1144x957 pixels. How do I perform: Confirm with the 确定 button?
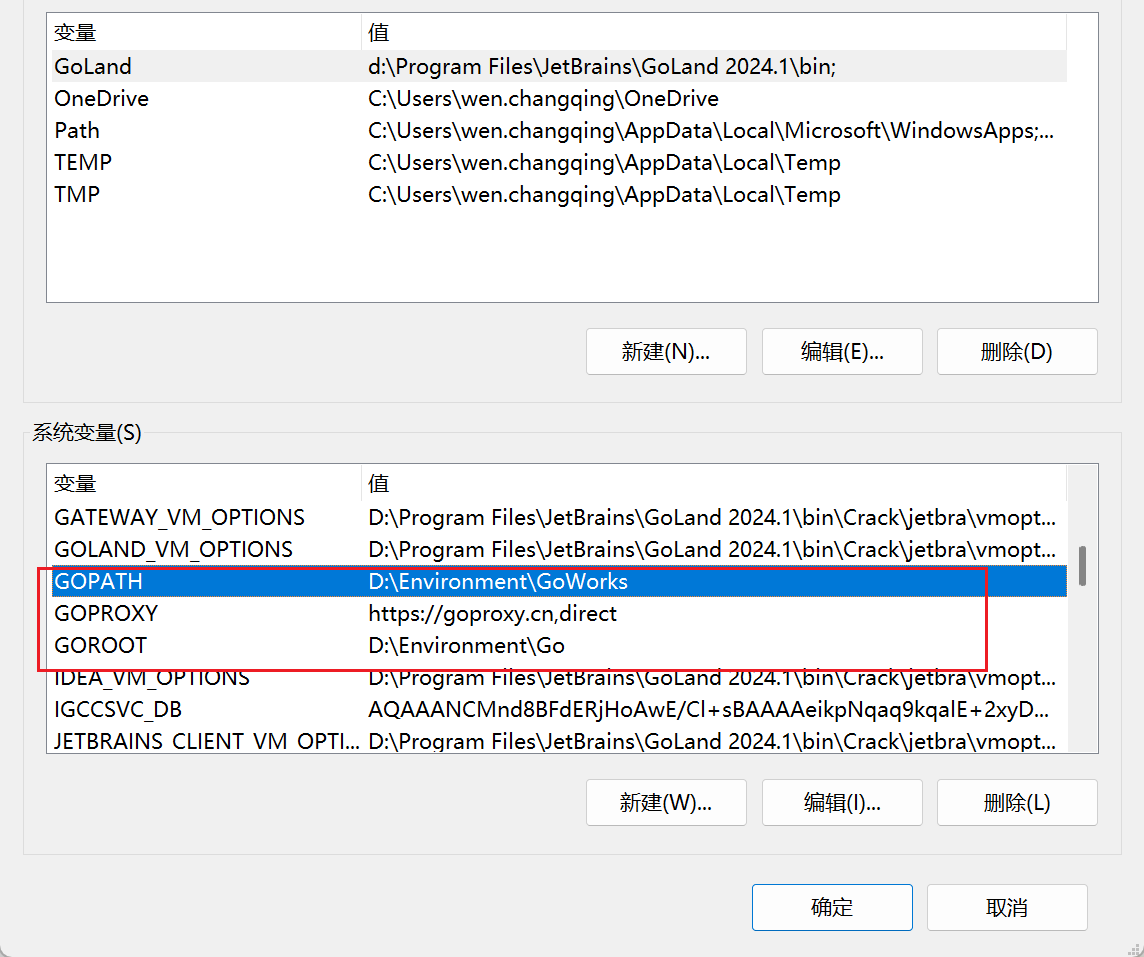tap(832, 907)
